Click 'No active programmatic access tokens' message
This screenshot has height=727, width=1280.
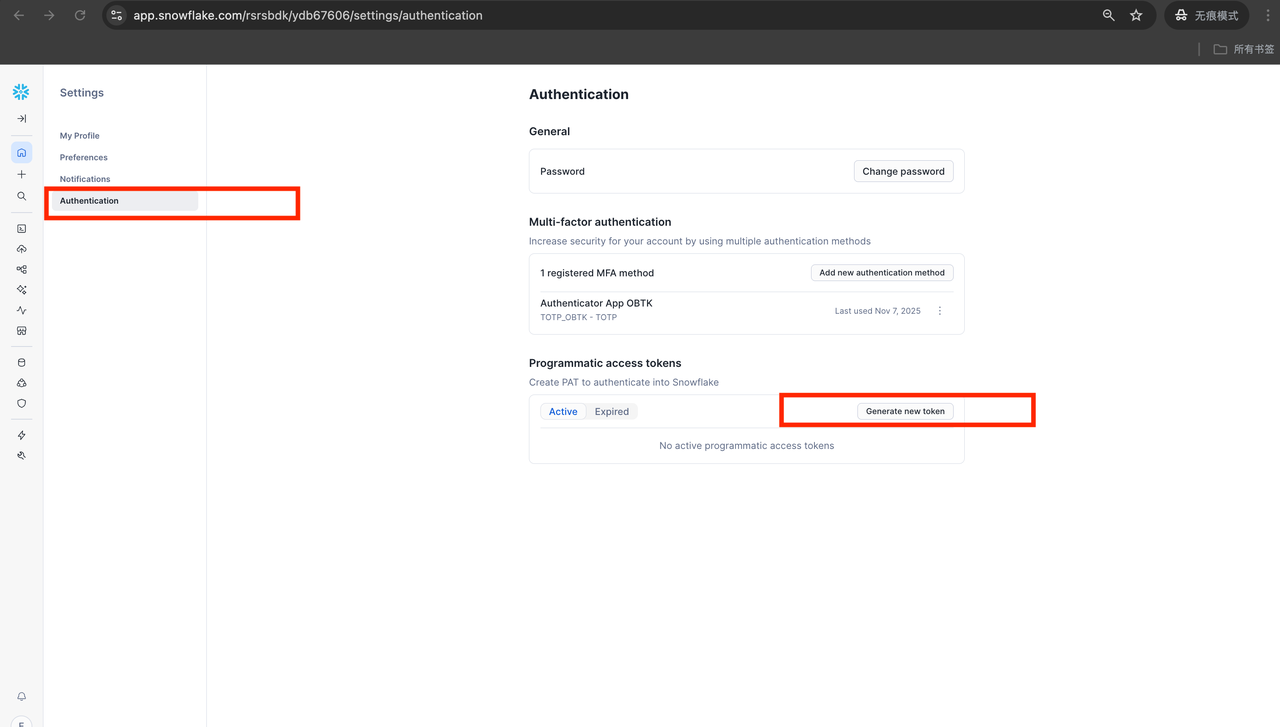(746, 446)
